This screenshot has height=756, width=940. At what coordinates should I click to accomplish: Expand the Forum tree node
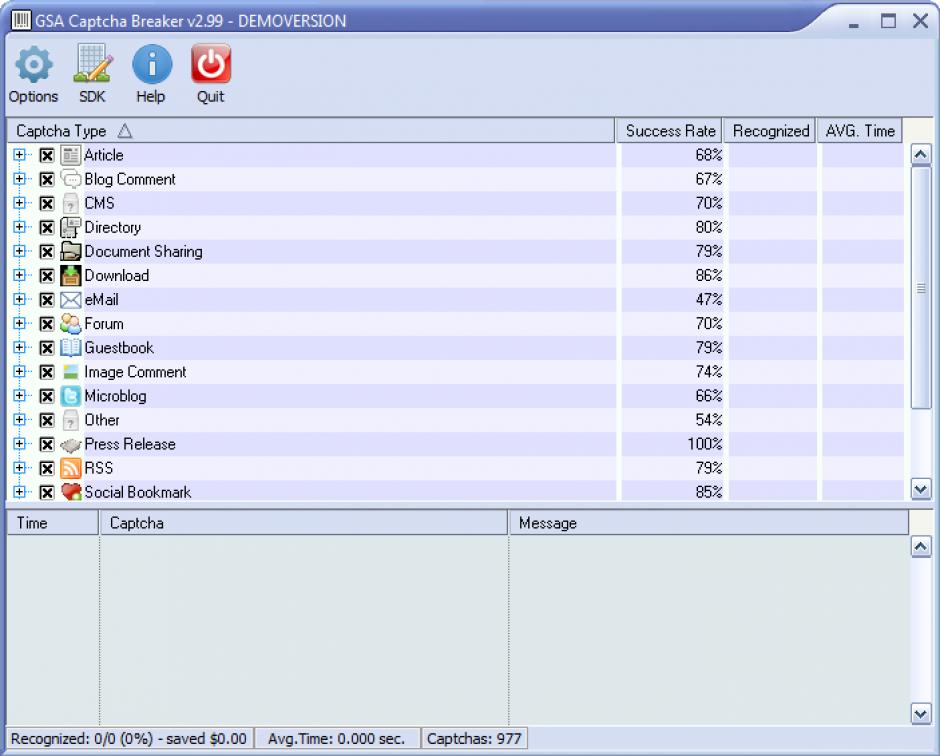pos(19,323)
